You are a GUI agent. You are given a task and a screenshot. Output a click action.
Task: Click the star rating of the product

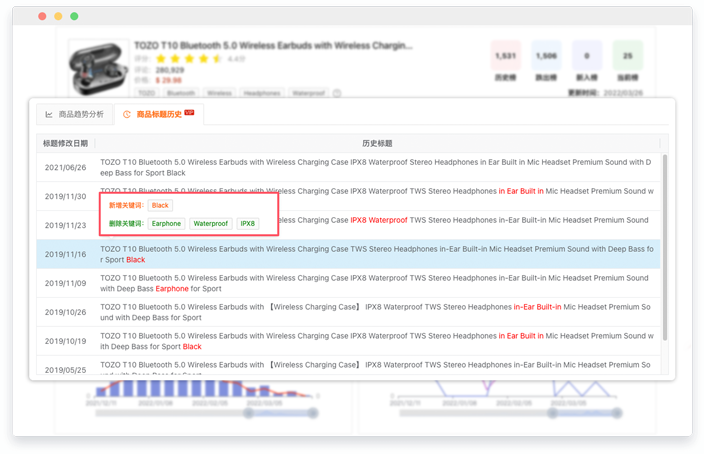pyautogui.click(x=189, y=59)
